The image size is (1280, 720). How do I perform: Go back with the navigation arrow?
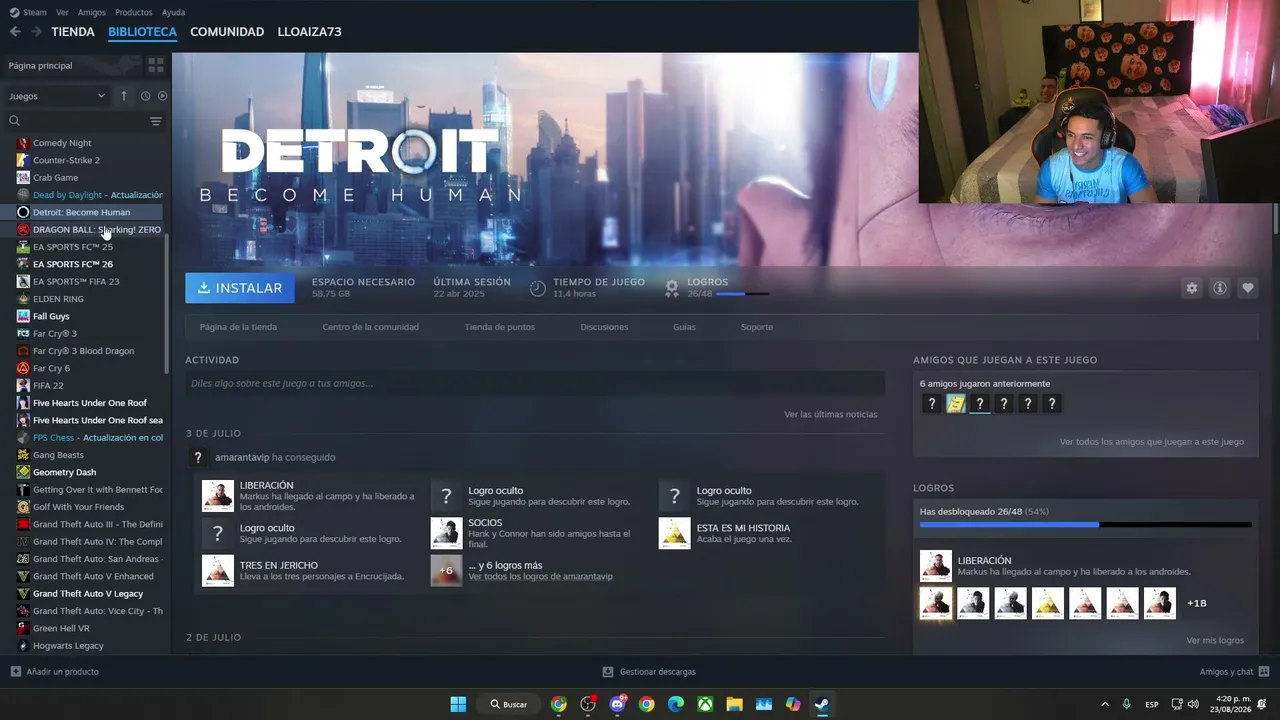(x=15, y=32)
